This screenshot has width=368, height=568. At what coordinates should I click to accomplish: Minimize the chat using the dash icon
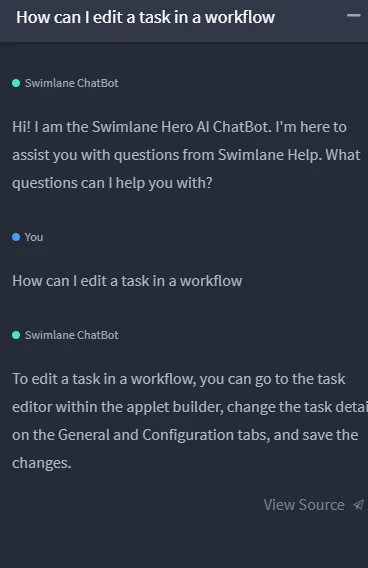point(353,15)
